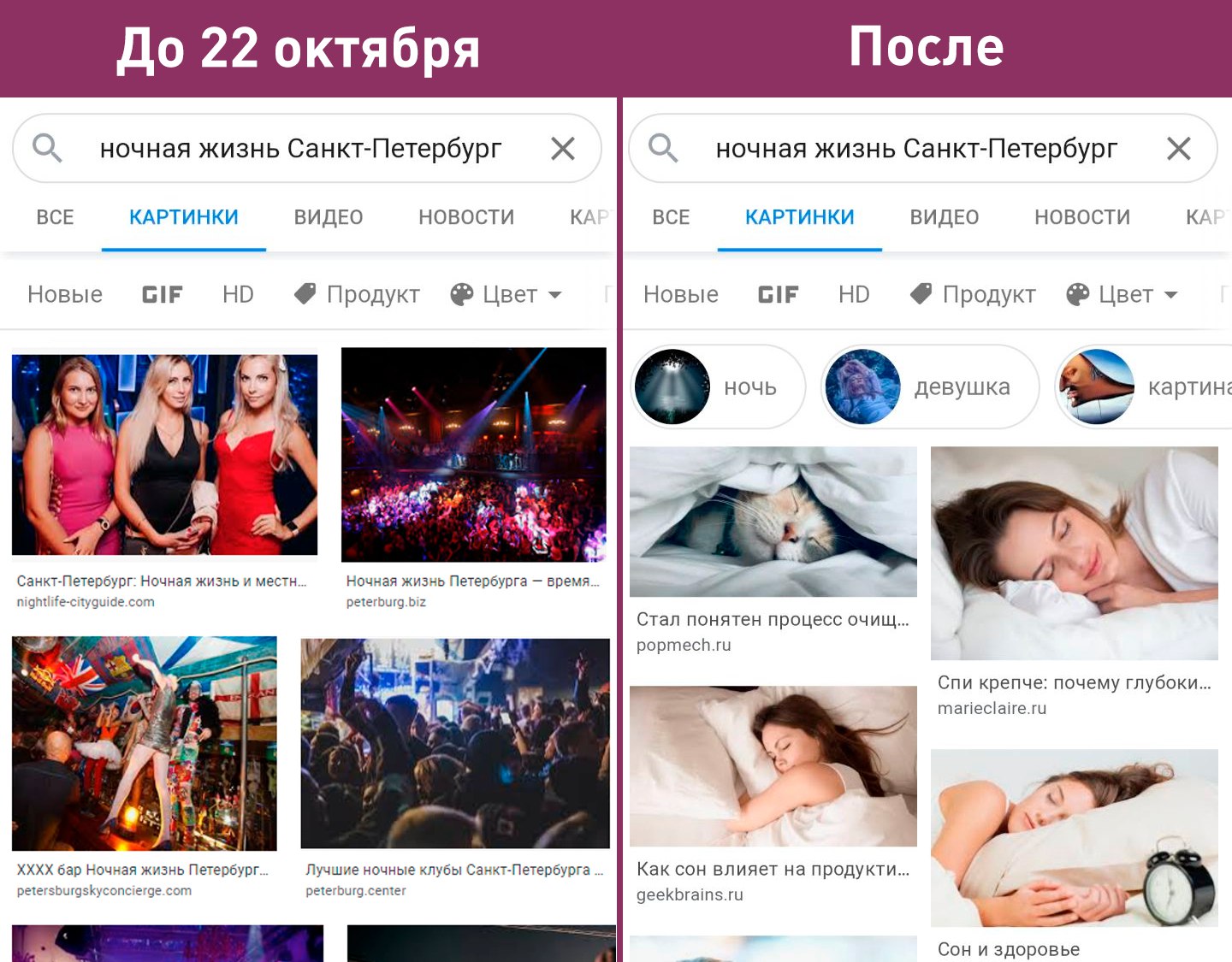Screen dimensions: 1232x962
Task: Select the ночь suggestion chip
Action: pos(718,387)
